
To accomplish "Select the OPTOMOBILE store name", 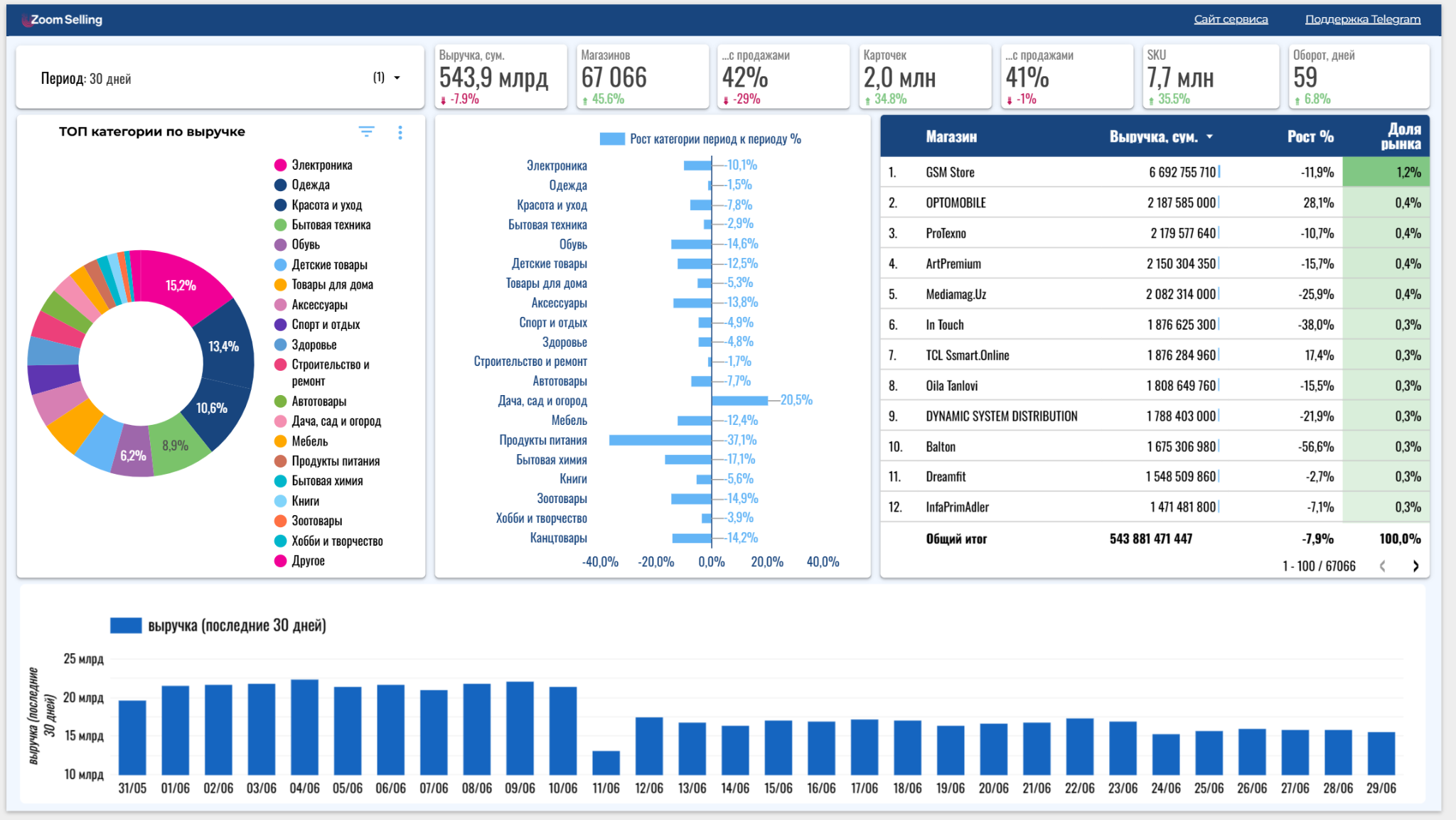I will click(955, 203).
